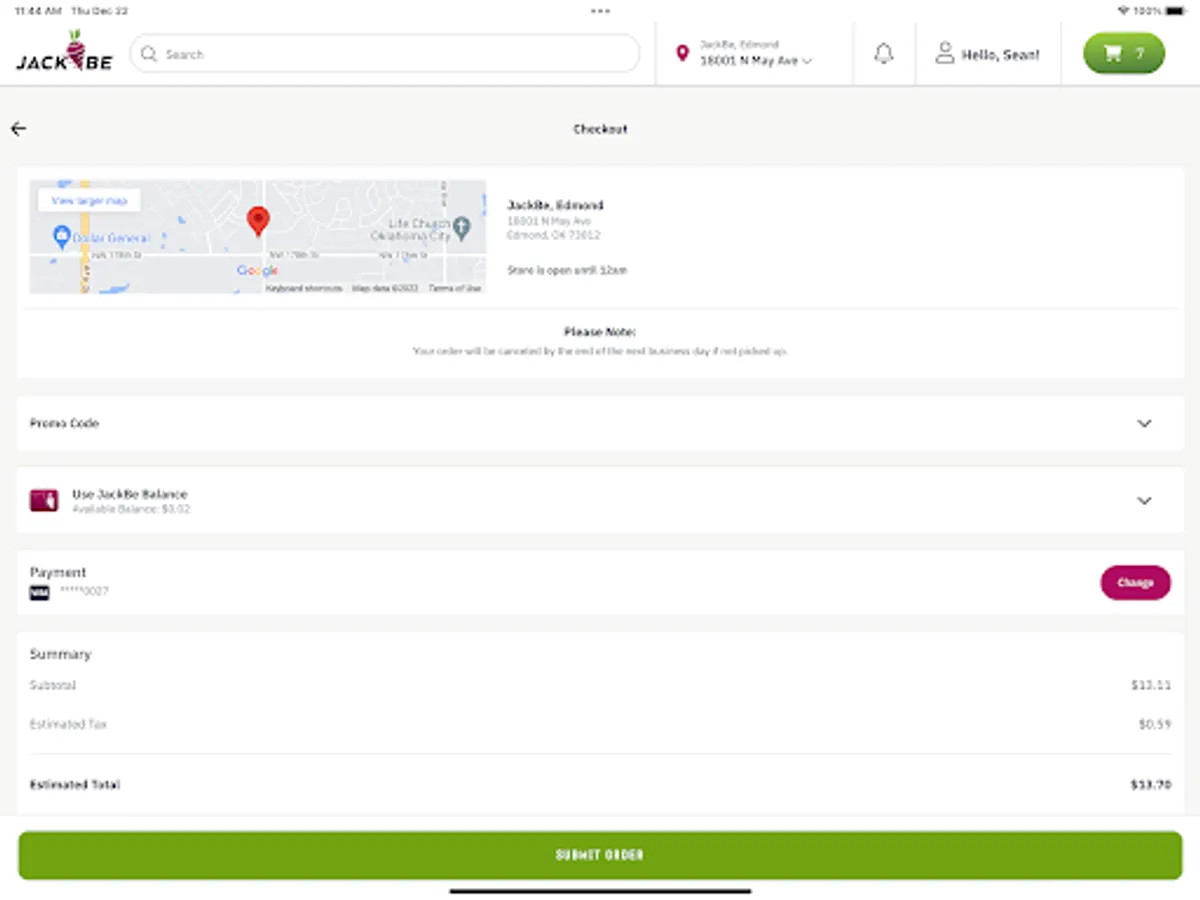Image resolution: width=1200 pixels, height=900 pixels.
Task: Open Keyboard shortcuts on map
Action: [304, 288]
